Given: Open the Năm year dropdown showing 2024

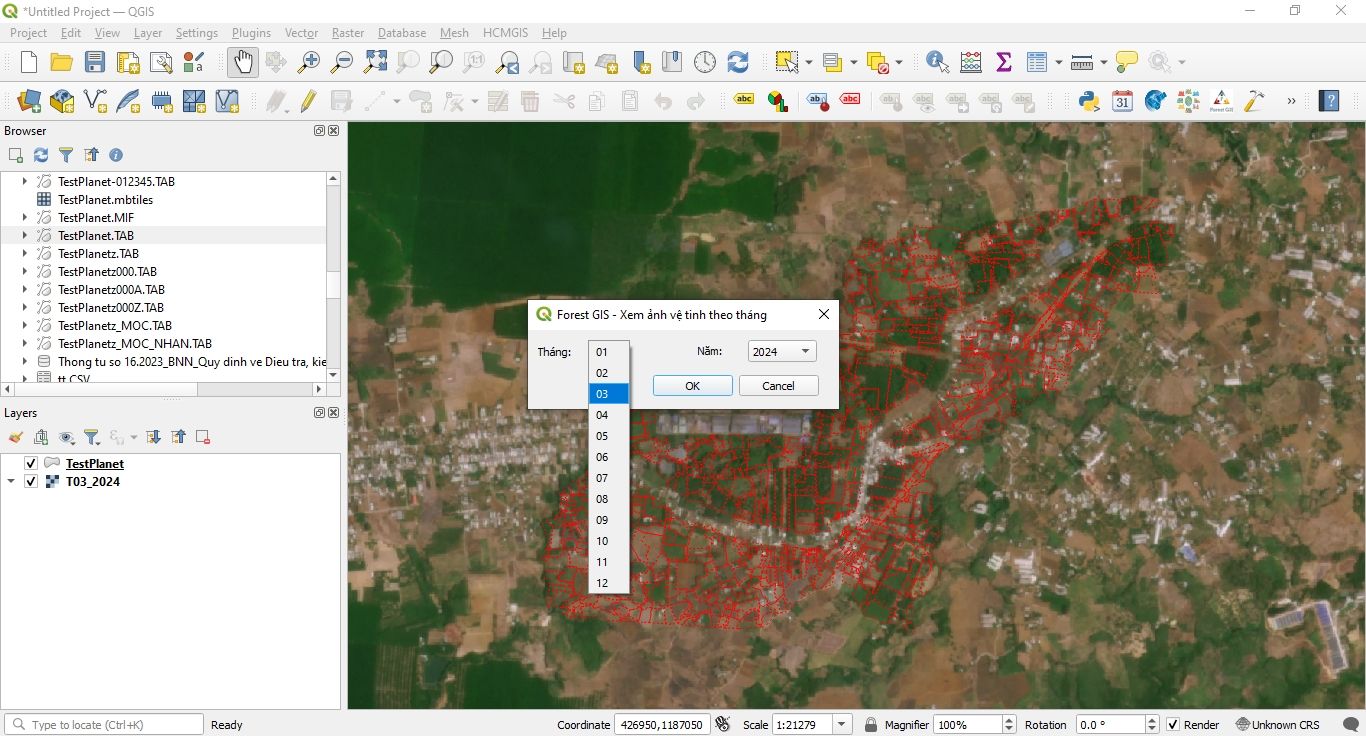Looking at the screenshot, I should pyautogui.click(x=782, y=351).
